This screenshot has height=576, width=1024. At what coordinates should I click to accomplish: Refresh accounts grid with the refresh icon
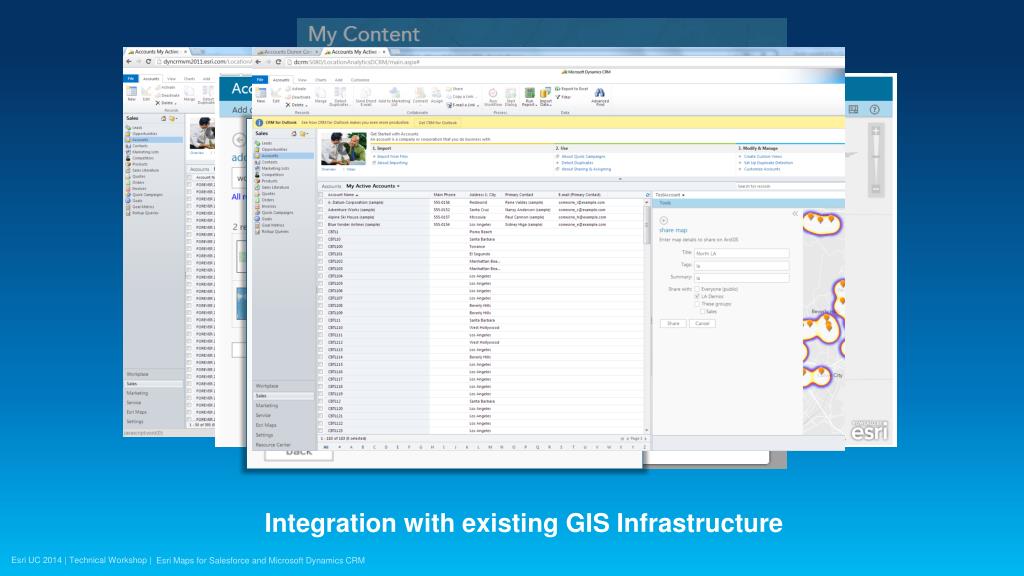point(648,195)
